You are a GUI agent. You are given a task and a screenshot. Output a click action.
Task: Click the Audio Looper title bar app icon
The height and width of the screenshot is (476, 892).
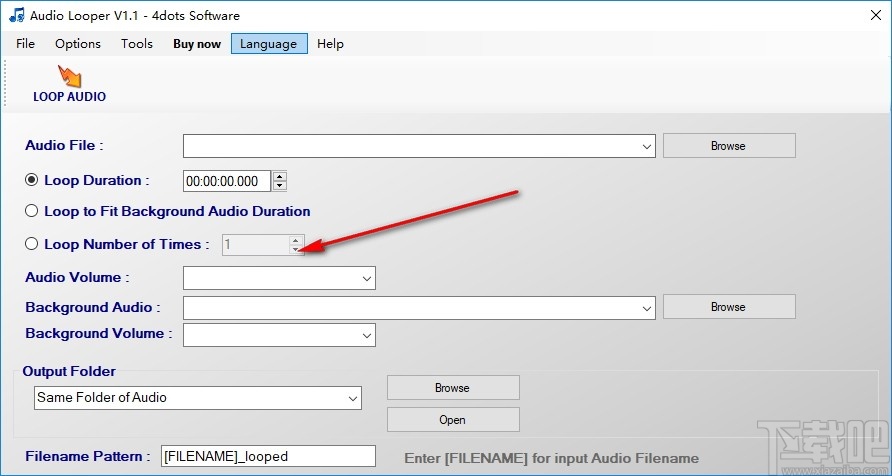16,15
